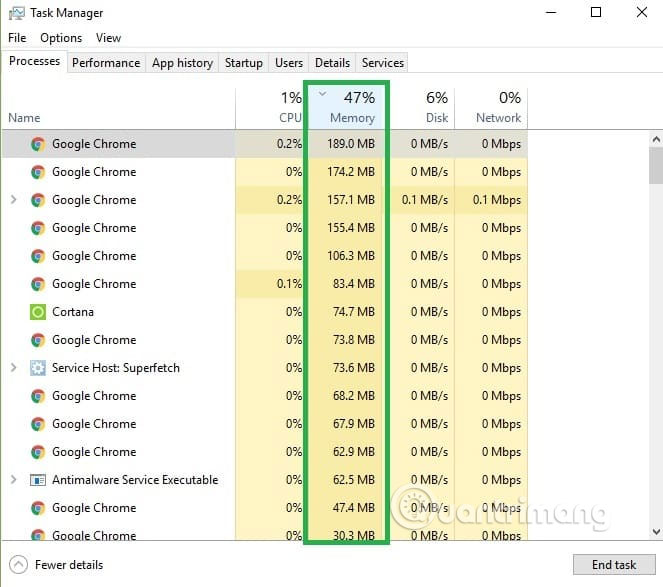The width and height of the screenshot is (663, 587).
Task: Click the scrollbar down arrow
Action: (x=656, y=532)
